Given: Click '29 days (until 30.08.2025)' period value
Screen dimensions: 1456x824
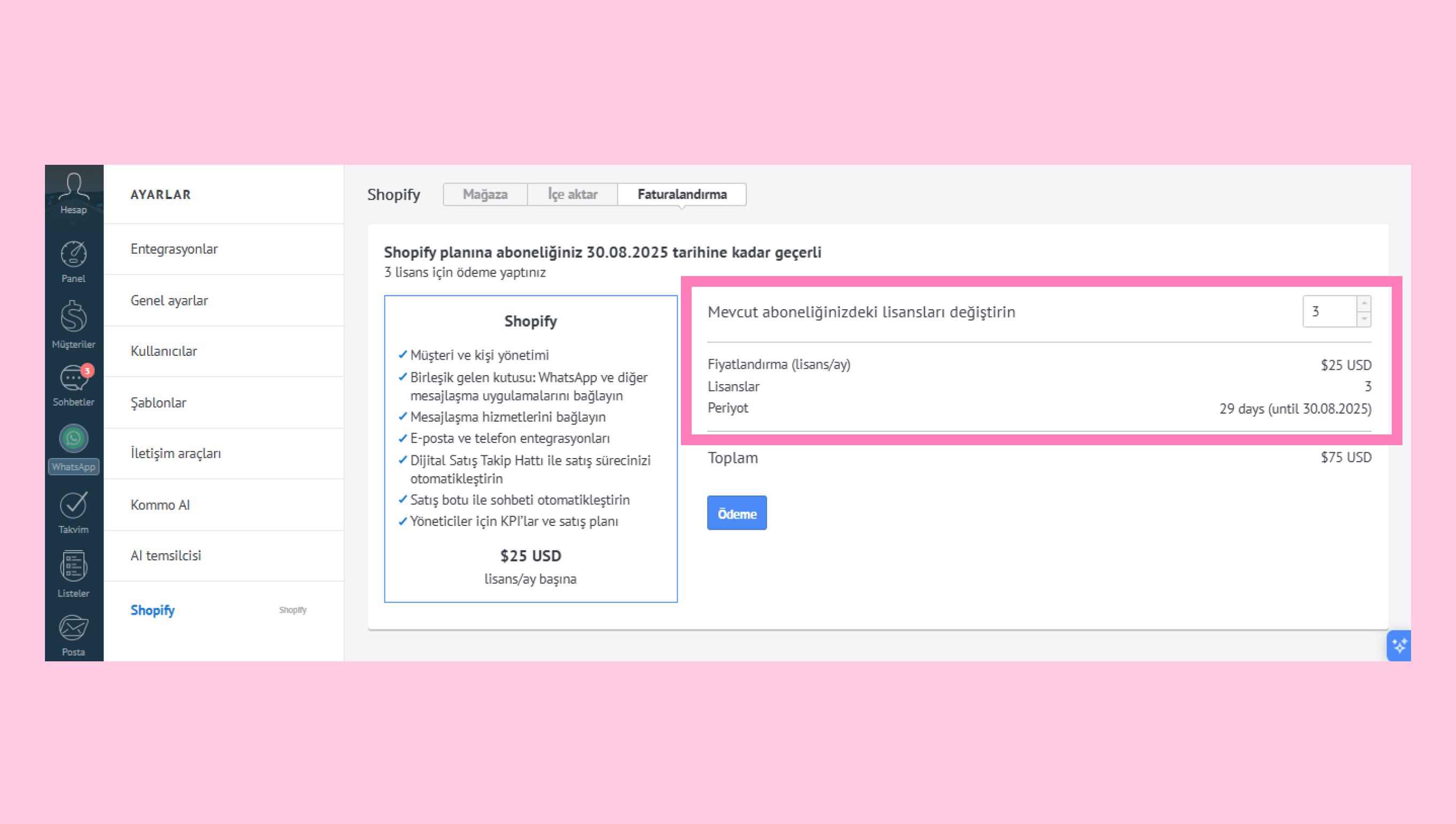Looking at the screenshot, I should click(x=1295, y=409).
